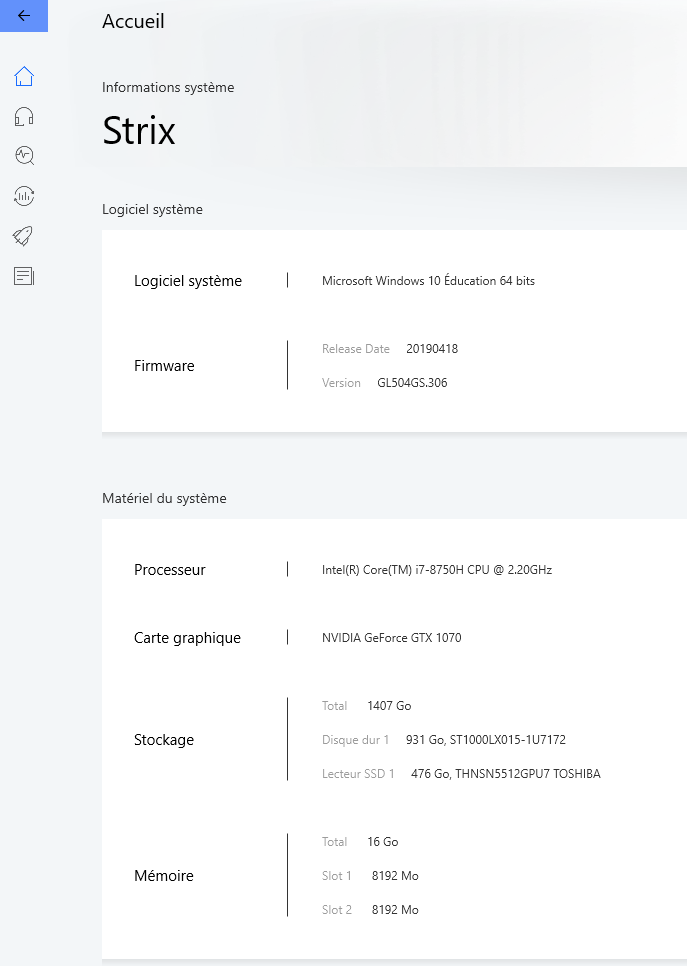This screenshot has height=966, width=687.
Task: Click the TOSHIBA SSD drive entry
Action: tap(506, 774)
